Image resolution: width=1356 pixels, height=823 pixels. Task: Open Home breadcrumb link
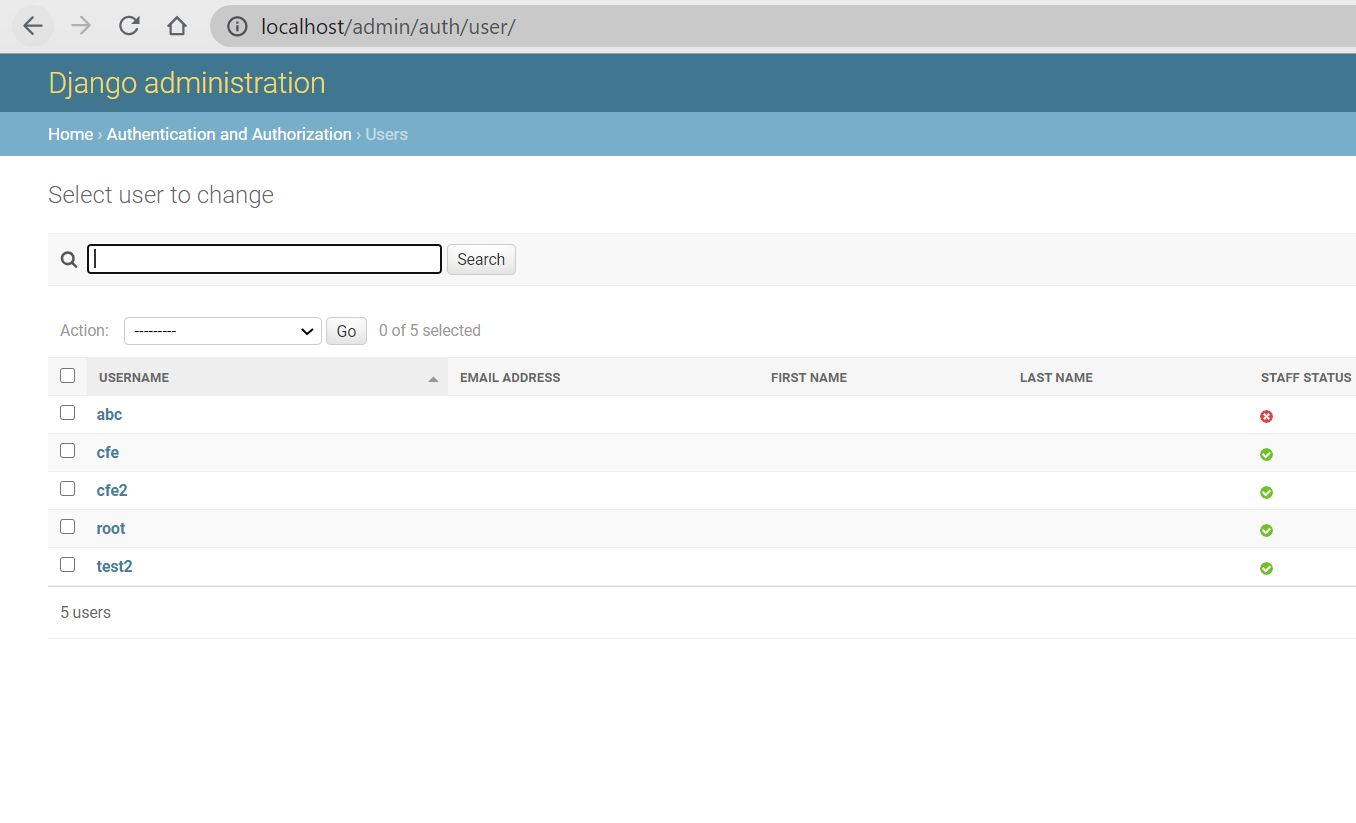[70, 134]
